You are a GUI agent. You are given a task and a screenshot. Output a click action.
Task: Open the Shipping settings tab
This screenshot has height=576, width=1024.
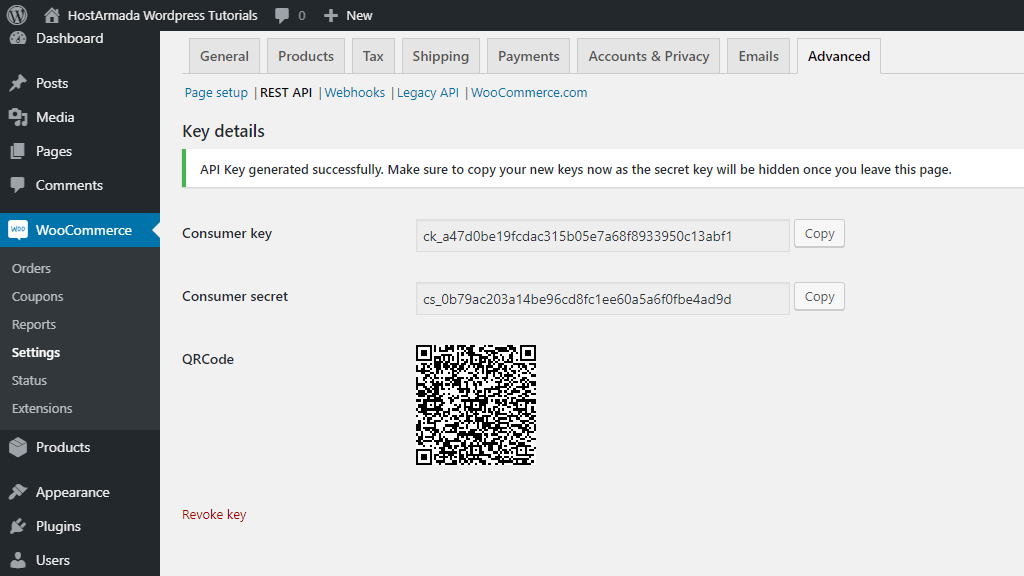(x=440, y=56)
